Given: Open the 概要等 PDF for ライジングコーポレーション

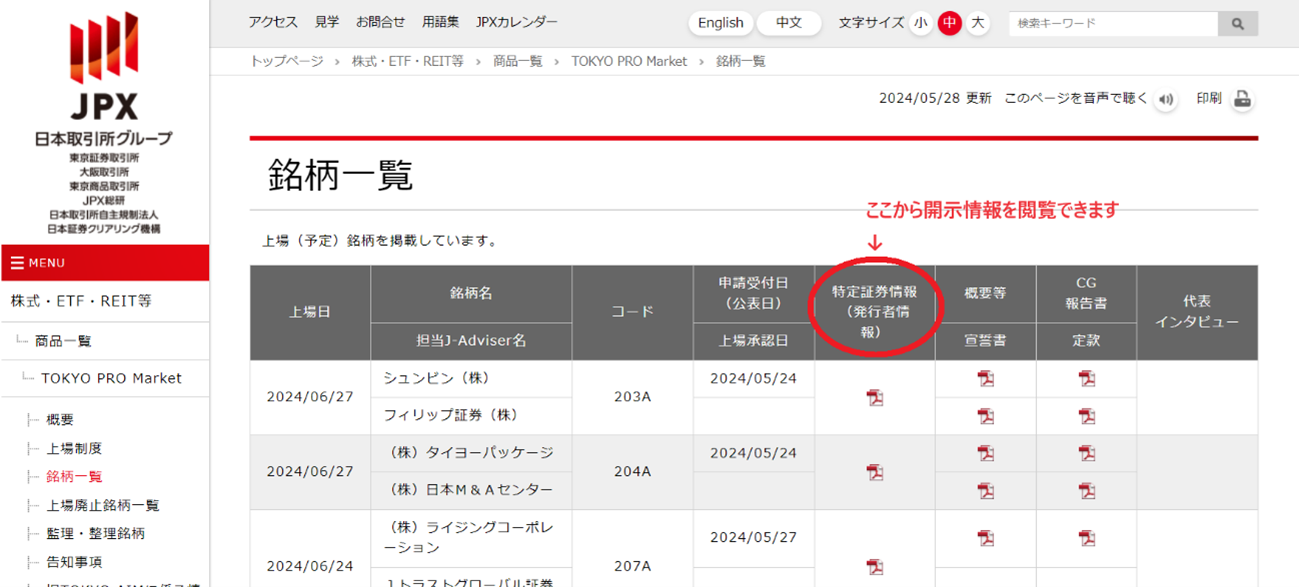Looking at the screenshot, I should point(986,538).
